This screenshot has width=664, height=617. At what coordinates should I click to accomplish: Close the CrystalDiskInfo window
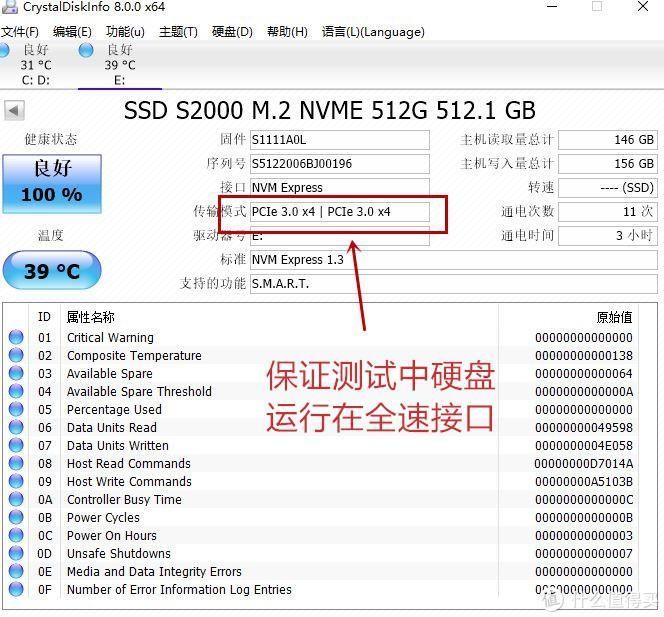(643, 6)
